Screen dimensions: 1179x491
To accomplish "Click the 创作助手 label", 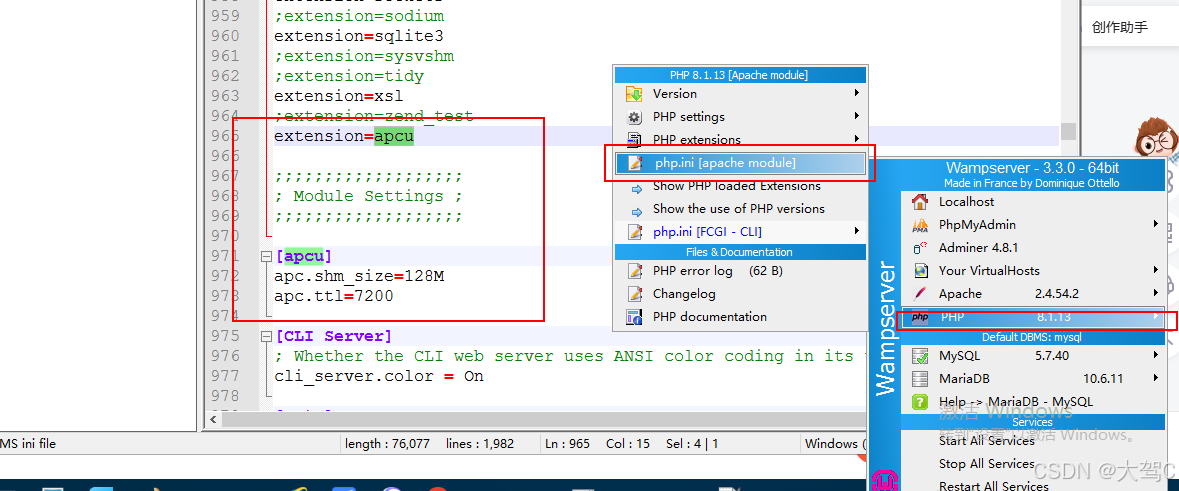I will pos(1120,27).
